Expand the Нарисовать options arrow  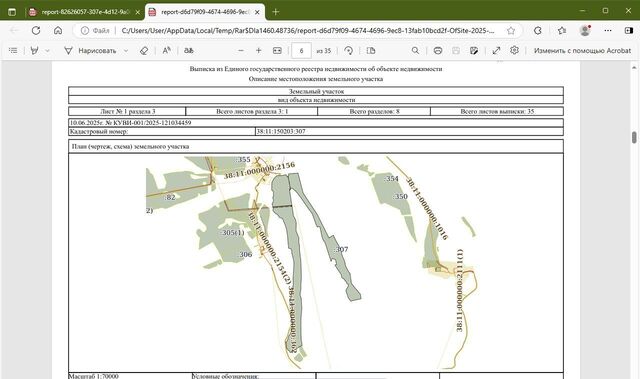126,51
